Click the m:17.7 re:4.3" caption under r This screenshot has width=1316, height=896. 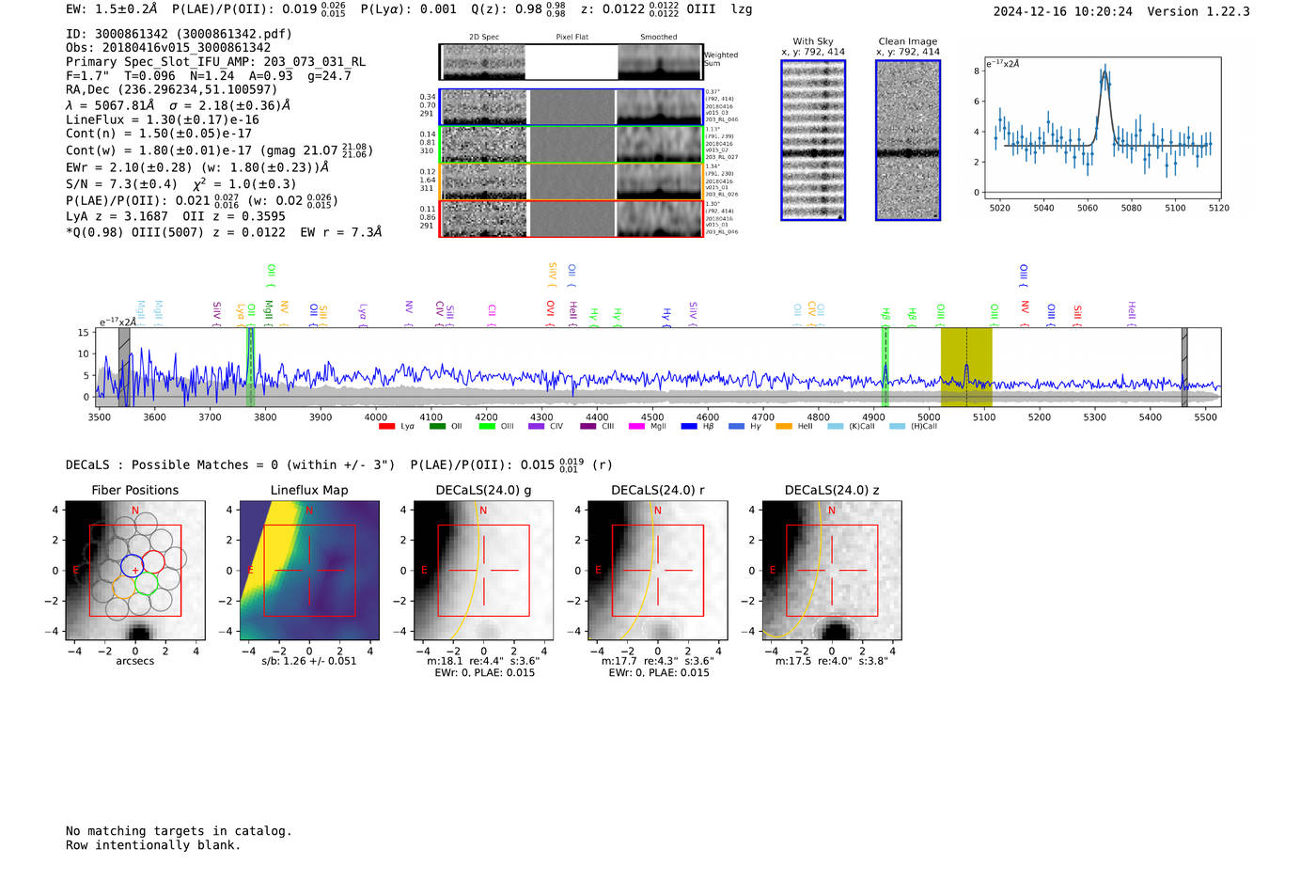coord(658,661)
